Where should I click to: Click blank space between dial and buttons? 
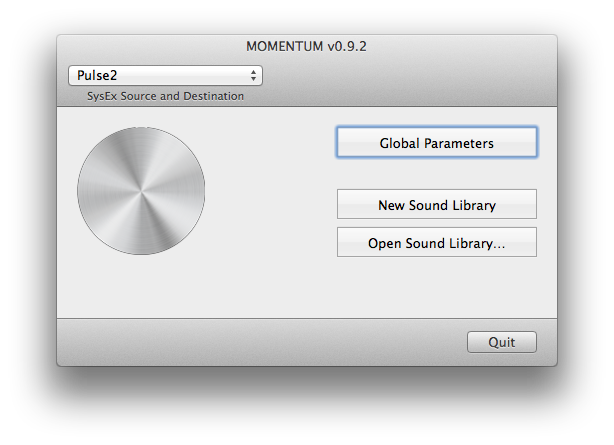[270, 190]
